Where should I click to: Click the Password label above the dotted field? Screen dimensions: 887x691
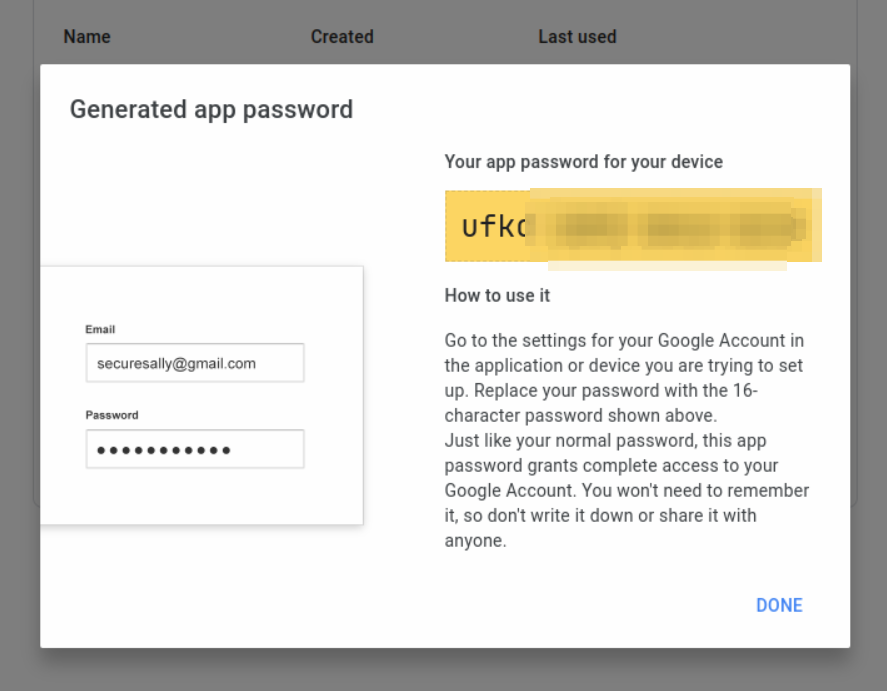tap(112, 414)
